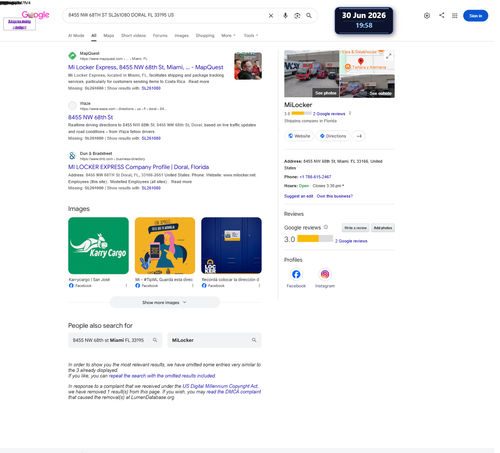
Task: Select the MiLocker related search suggestion
Action: click(x=214, y=340)
